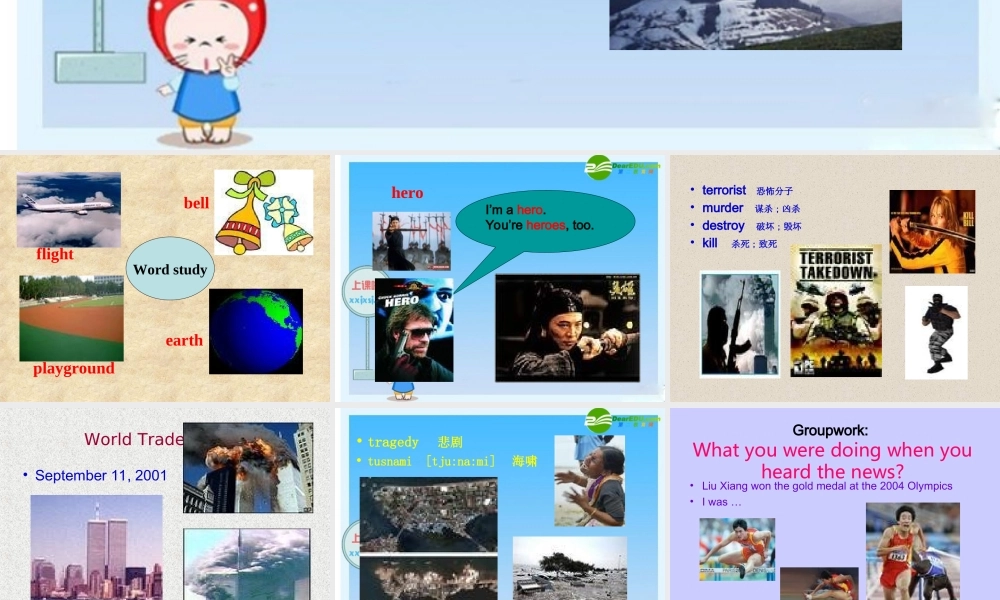Click the flooded beach tree photo

(x=570, y=568)
